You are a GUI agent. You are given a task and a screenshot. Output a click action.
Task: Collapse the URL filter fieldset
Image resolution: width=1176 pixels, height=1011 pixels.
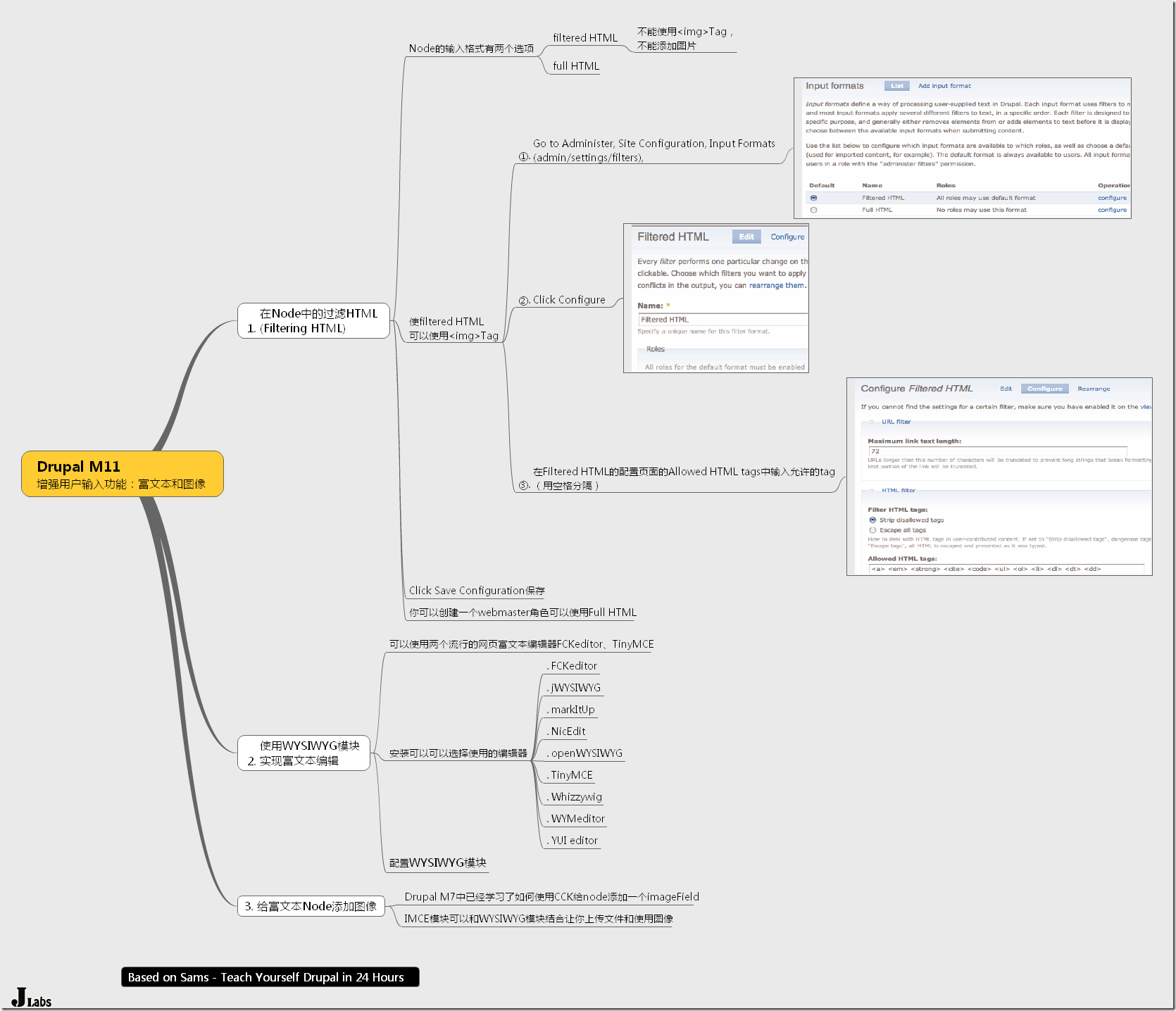896,422
